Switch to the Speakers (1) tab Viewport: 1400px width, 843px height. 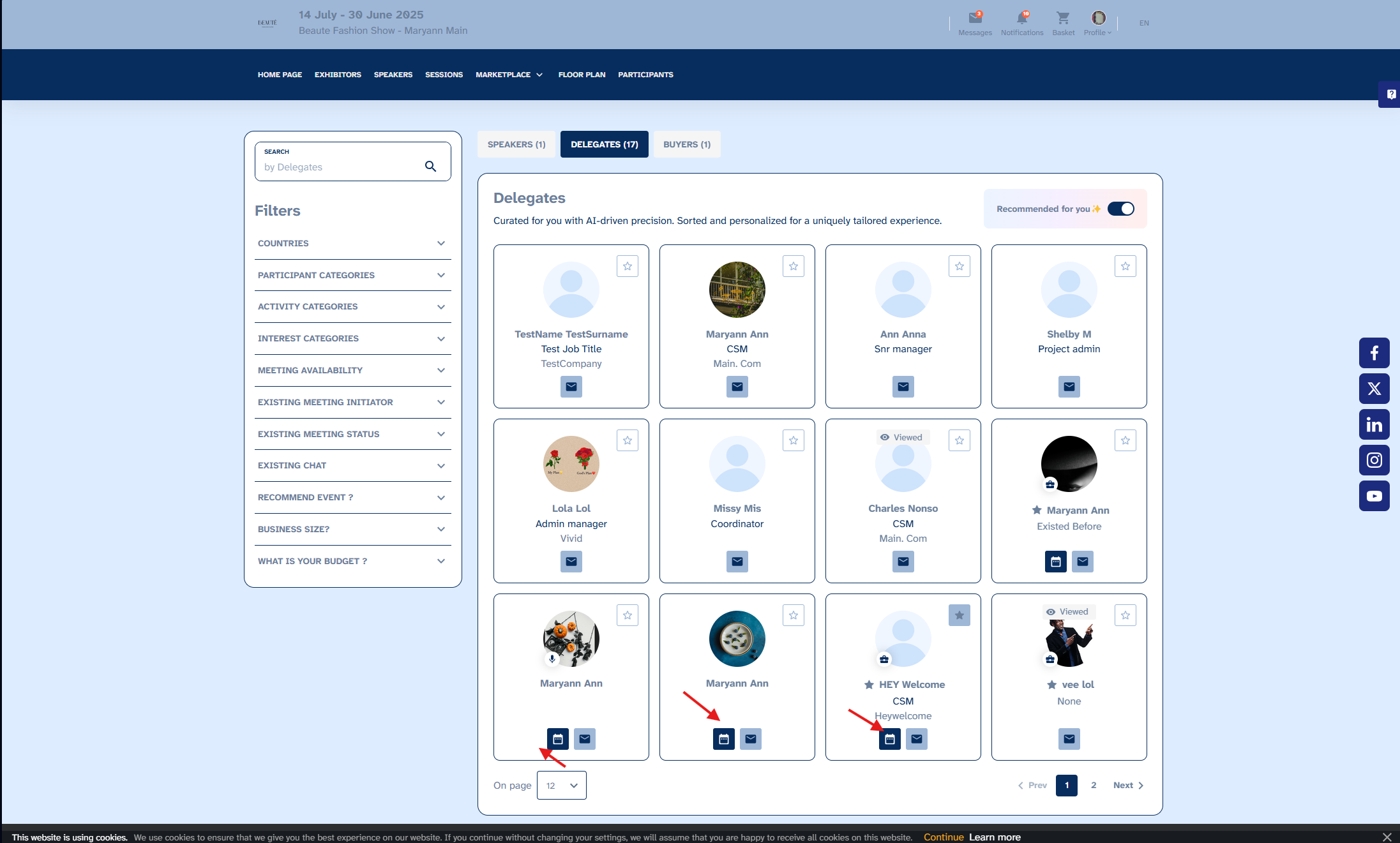(516, 144)
